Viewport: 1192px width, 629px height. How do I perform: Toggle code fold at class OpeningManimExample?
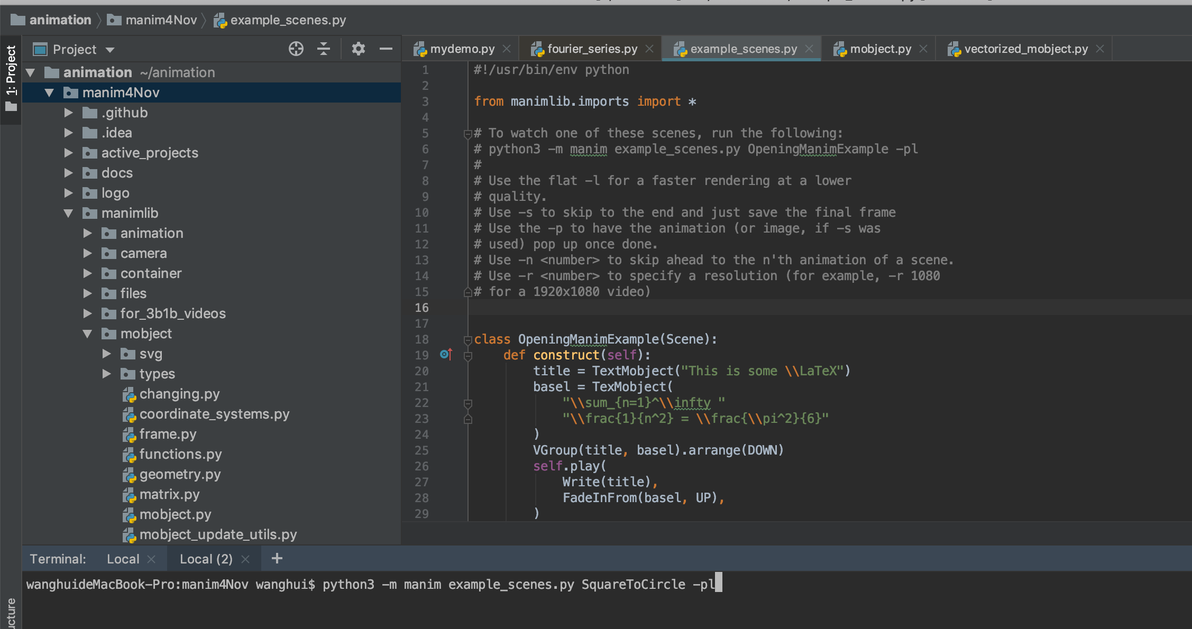(467, 340)
